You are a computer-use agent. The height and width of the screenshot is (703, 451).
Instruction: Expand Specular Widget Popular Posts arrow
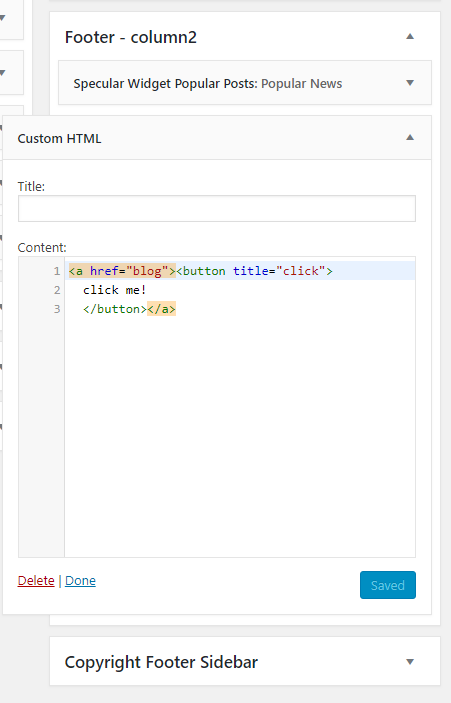click(x=410, y=83)
